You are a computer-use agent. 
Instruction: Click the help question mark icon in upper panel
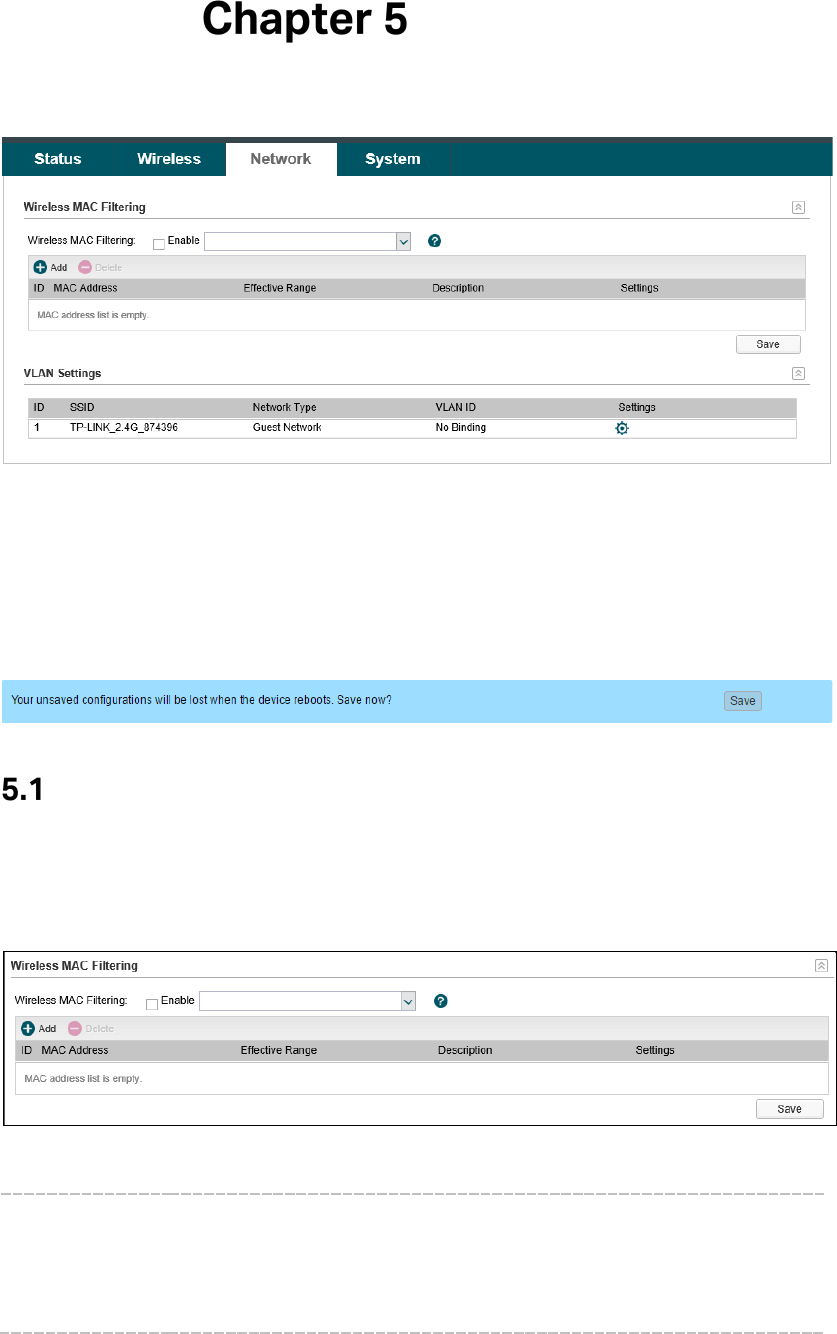pyautogui.click(x=434, y=241)
